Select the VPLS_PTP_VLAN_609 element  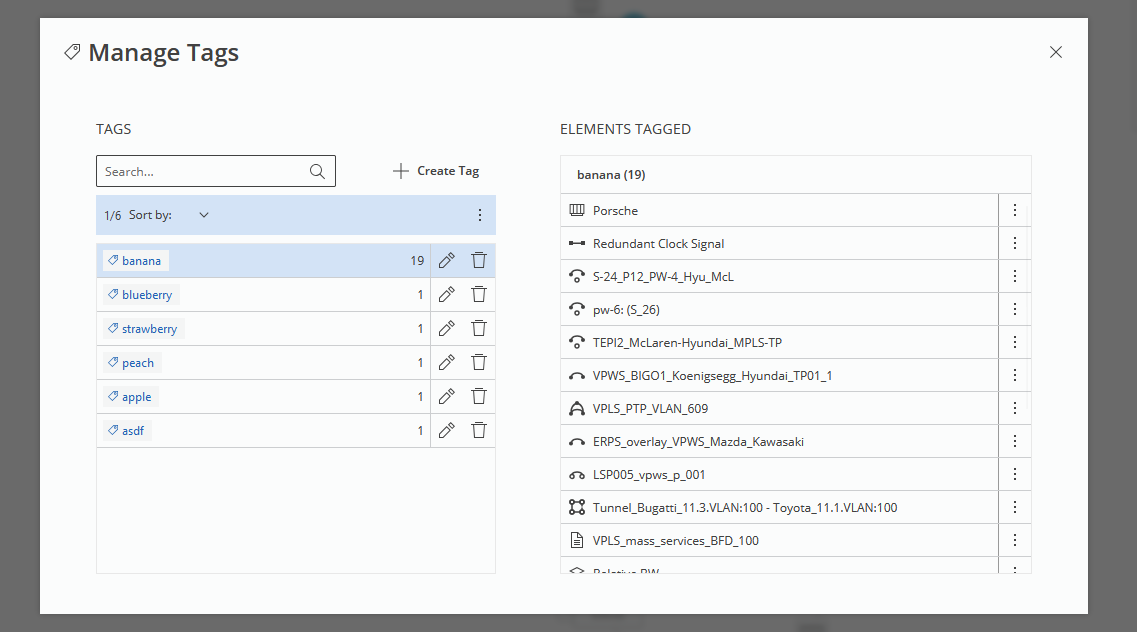tap(650, 409)
